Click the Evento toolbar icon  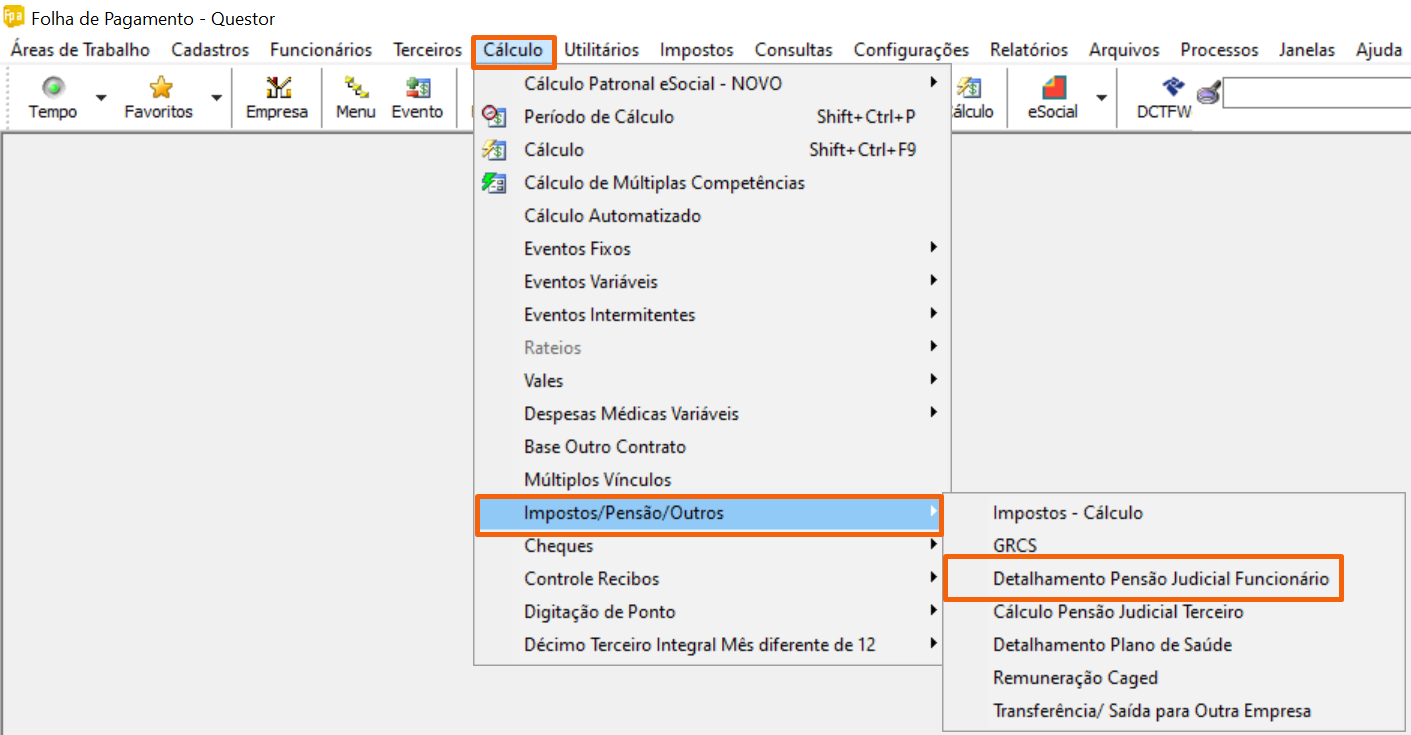coord(417,88)
